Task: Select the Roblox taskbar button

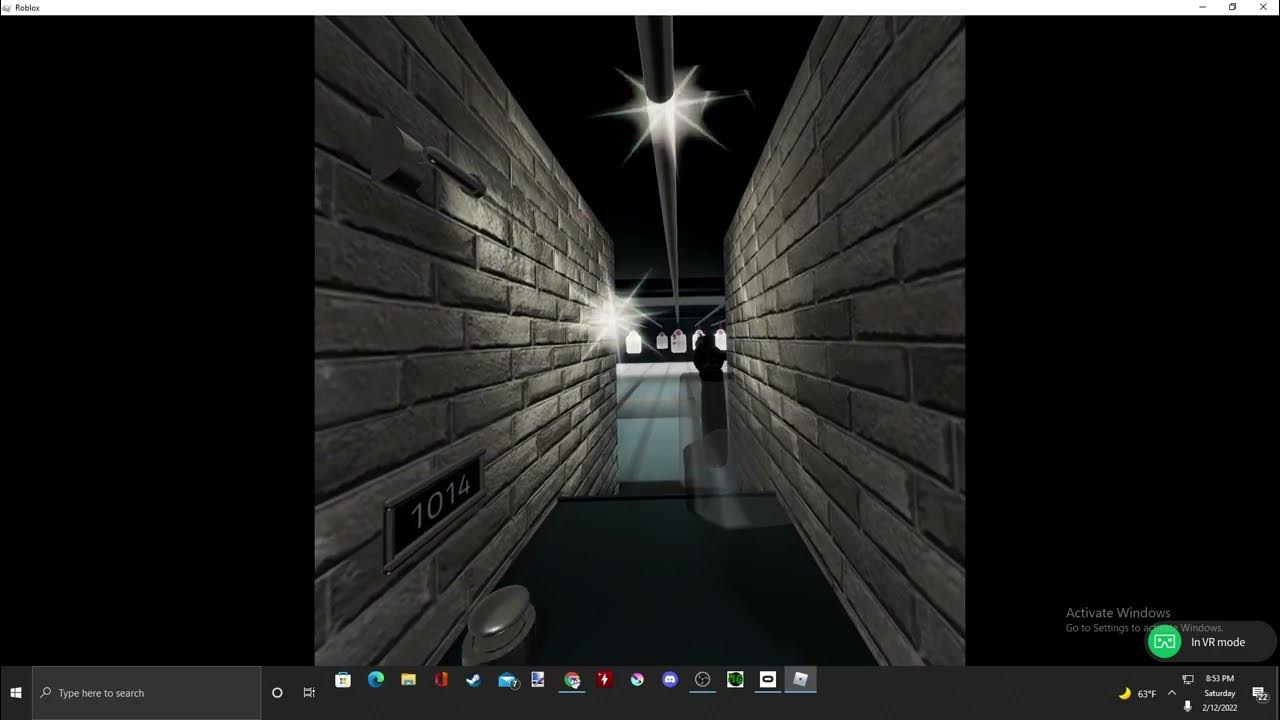Action: tap(800, 680)
